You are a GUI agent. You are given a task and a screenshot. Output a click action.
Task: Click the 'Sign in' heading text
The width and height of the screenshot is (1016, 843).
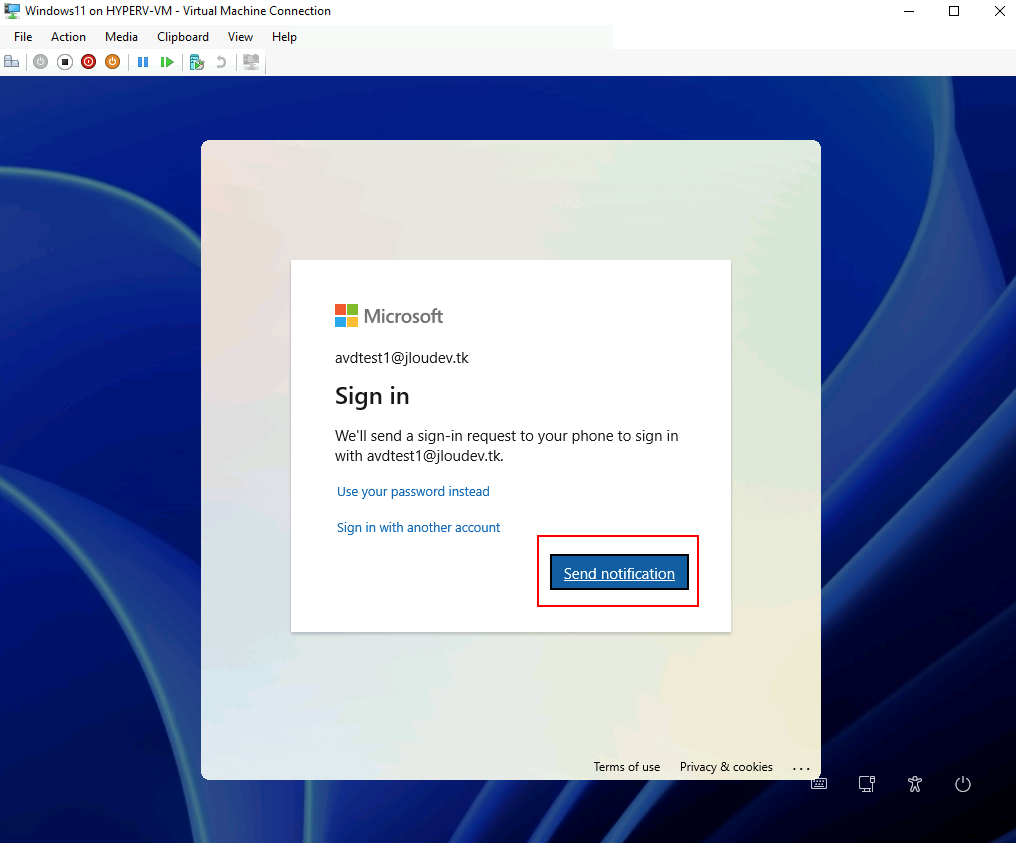pyautogui.click(x=372, y=396)
